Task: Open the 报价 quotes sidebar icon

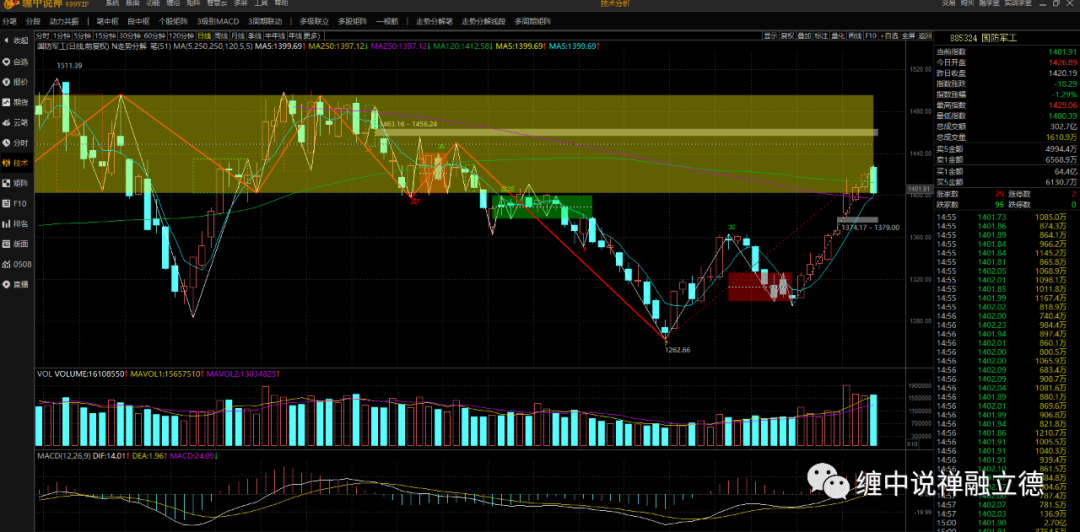Action: [x=16, y=81]
